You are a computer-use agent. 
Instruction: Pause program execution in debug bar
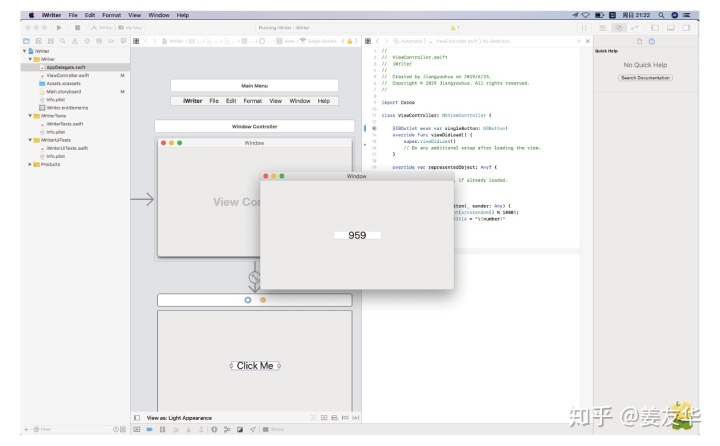[x=163, y=429]
